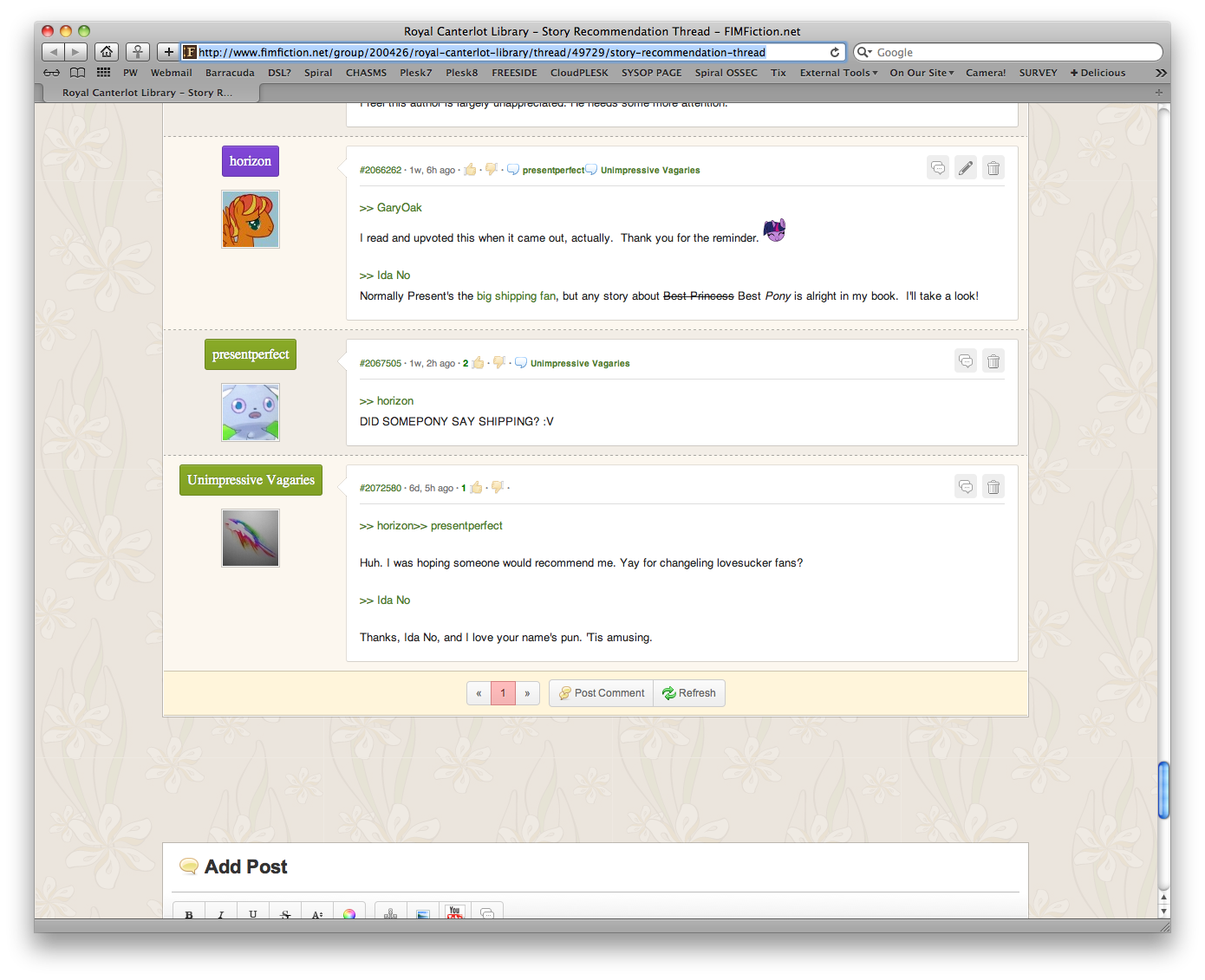Expand the External Tools bookmark dropdown

coord(838,73)
